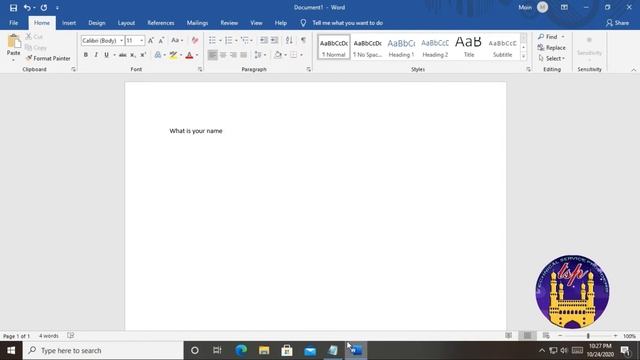Click the Tell me what you want to do box

pos(347,23)
